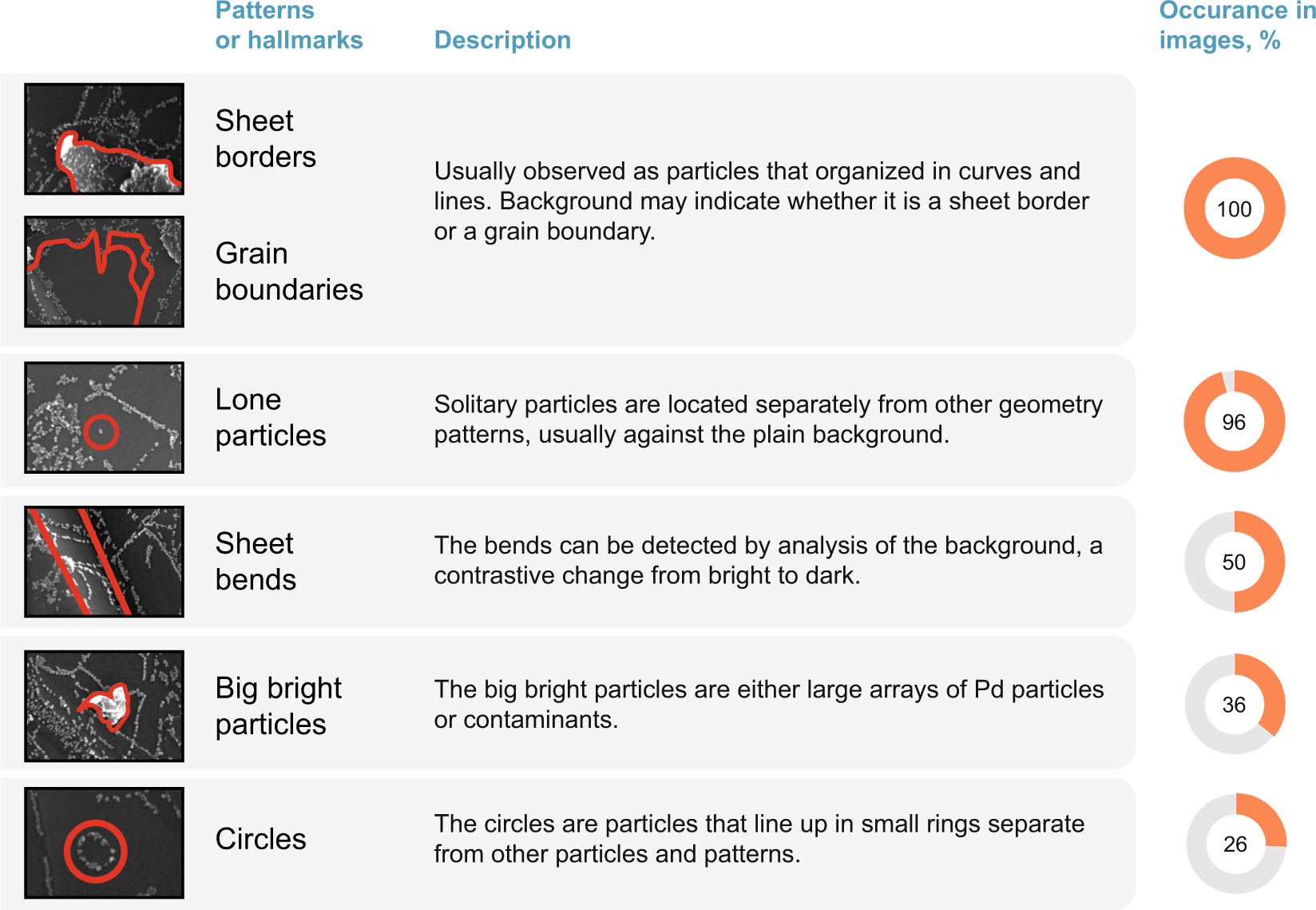The height and width of the screenshot is (910, 1316).
Task: Click the Sheet bends thumbnail with red lines
Action: click(104, 562)
